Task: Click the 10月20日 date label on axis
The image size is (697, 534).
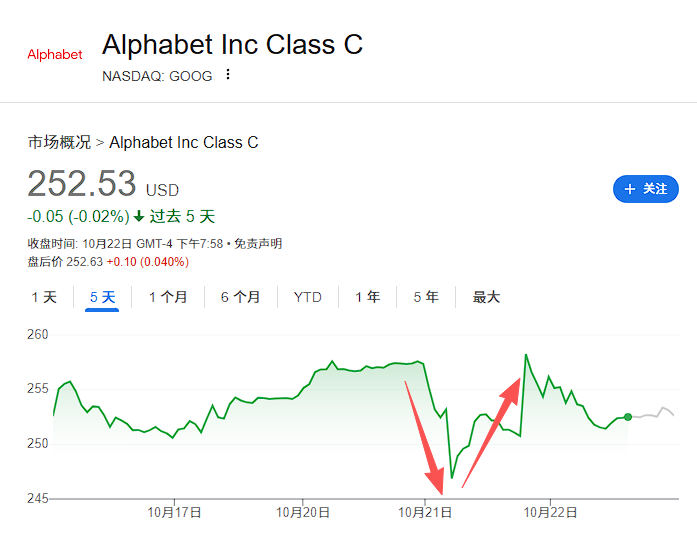Action: click(x=302, y=512)
